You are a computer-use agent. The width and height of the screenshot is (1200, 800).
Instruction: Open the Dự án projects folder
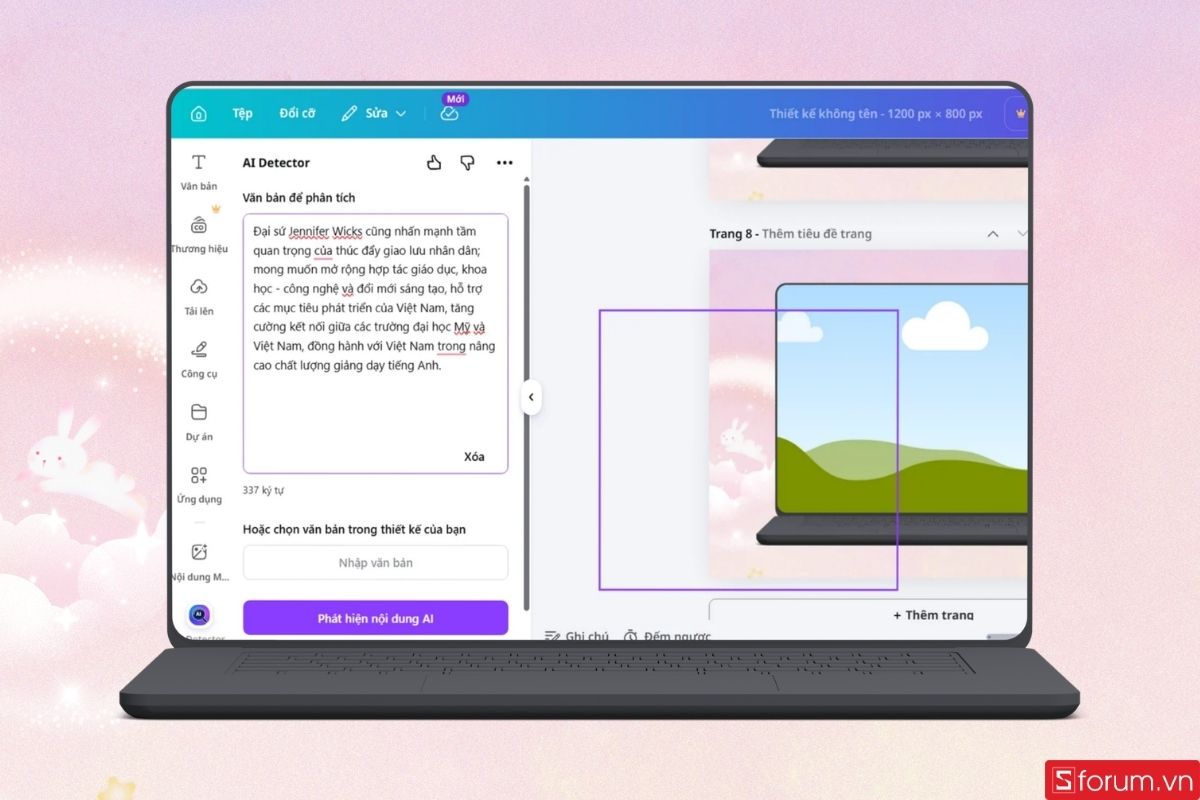(x=199, y=422)
